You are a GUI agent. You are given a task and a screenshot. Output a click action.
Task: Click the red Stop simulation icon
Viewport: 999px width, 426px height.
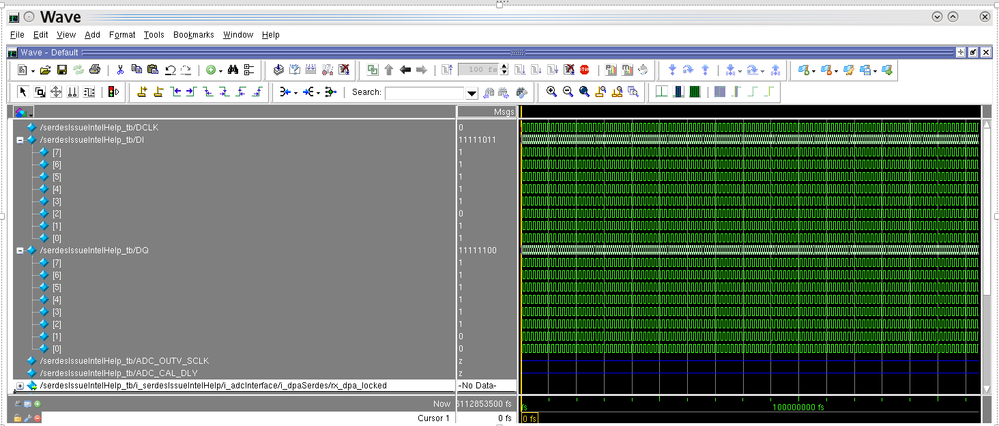click(x=585, y=70)
